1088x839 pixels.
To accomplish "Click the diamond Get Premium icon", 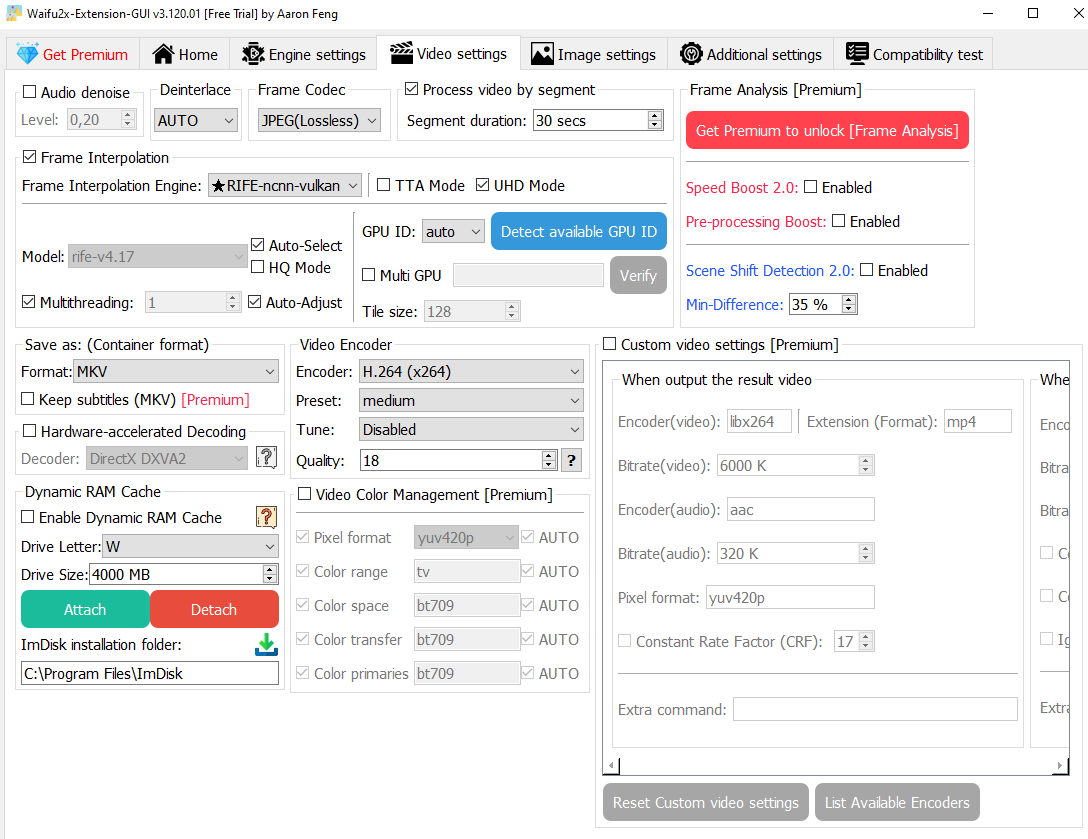I will [x=27, y=54].
